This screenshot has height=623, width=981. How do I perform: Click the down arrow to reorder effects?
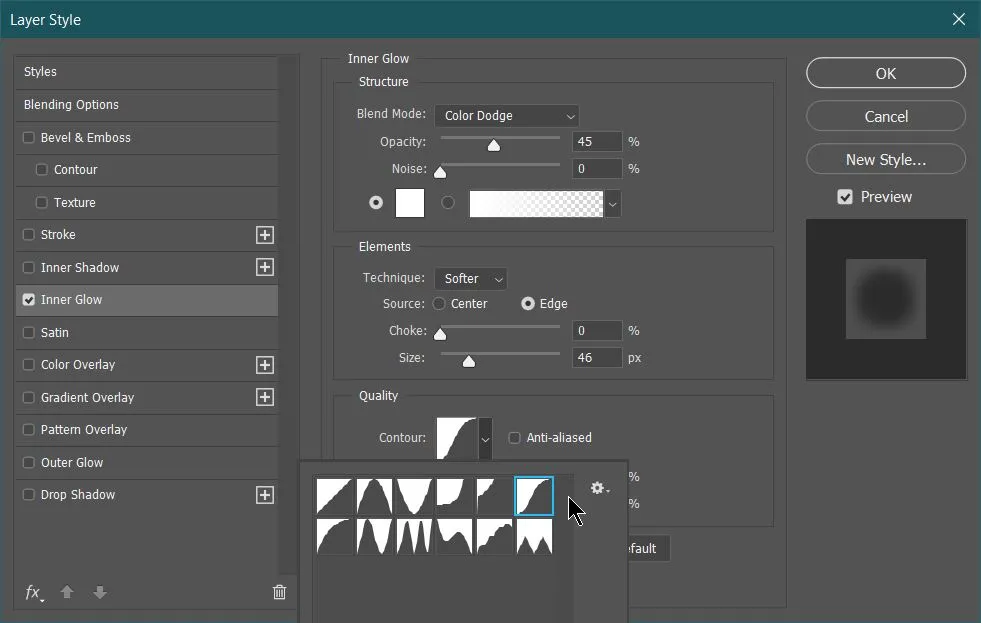point(100,593)
